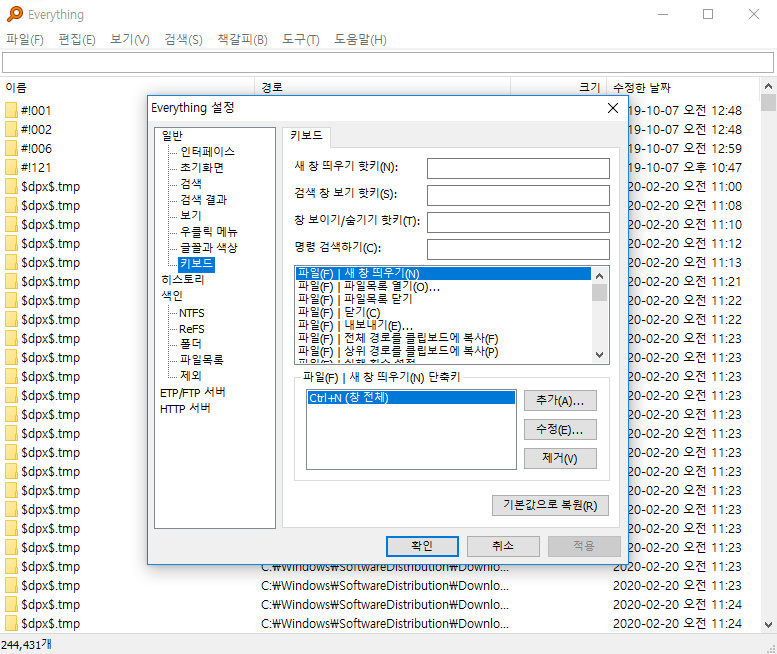Select command 파일(F) | 파일목록 닫기
Image resolution: width=777 pixels, height=654 pixels.
coord(443,299)
